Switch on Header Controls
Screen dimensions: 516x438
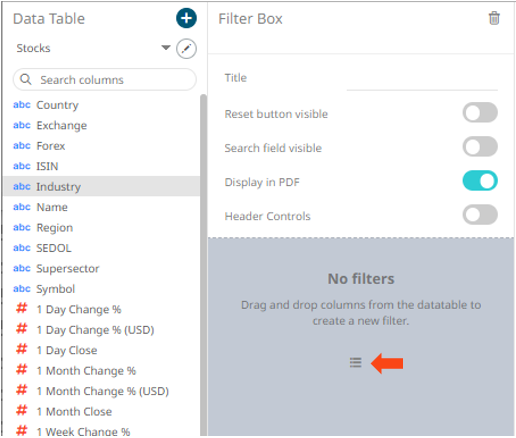click(480, 215)
